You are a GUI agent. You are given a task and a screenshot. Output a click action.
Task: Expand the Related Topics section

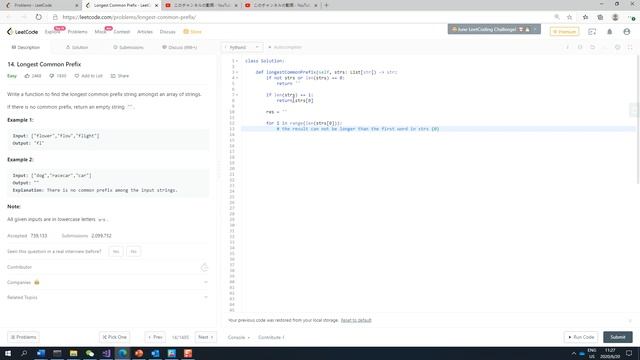pyautogui.click(x=108, y=298)
